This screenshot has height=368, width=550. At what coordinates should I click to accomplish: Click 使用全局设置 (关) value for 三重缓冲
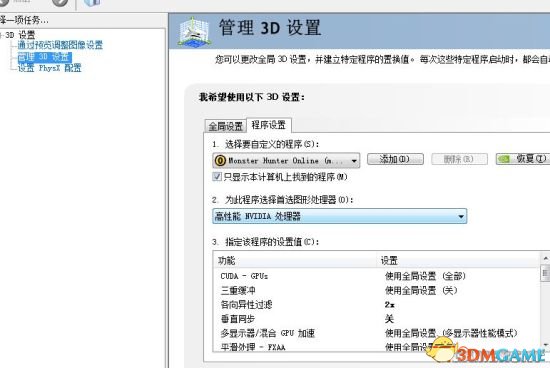pos(421,290)
